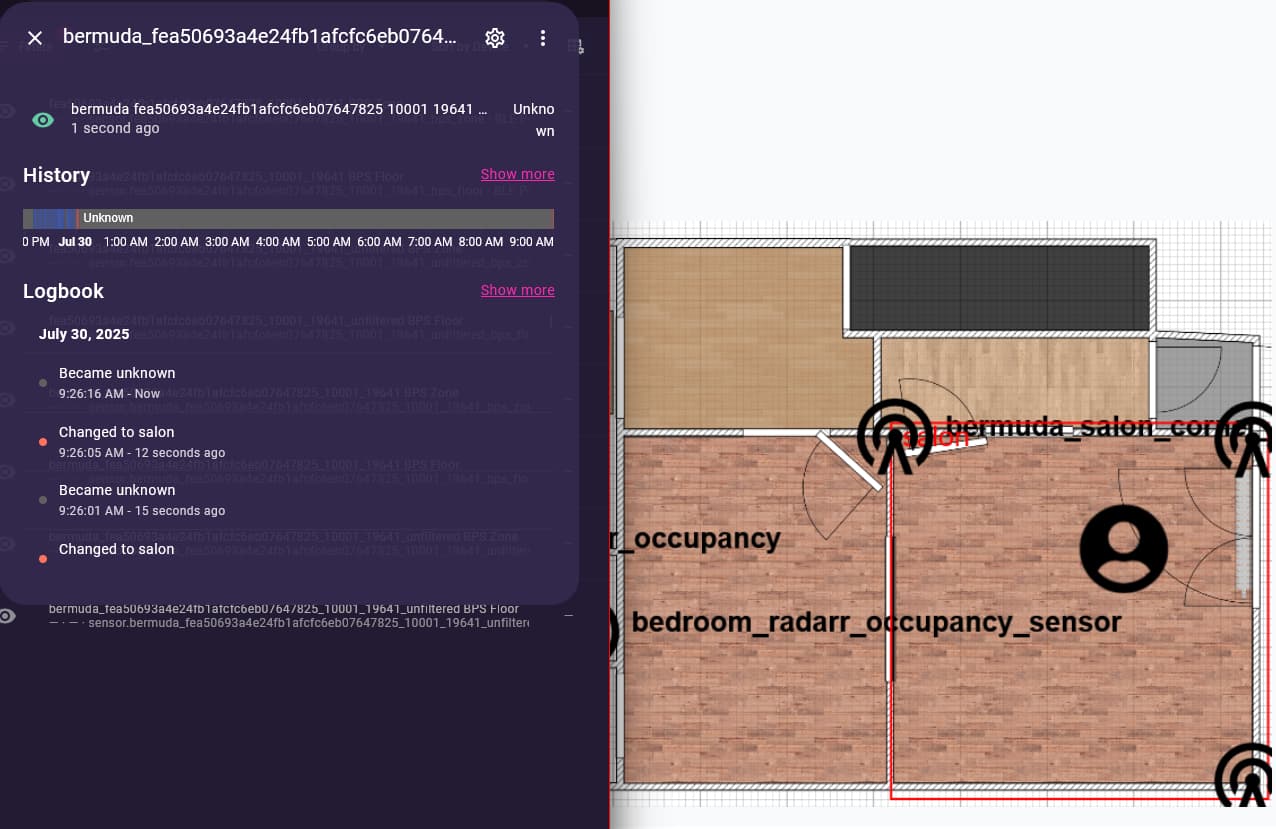Image resolution: width=1276 pixels, height=829 pixels.
Task: Show more in the History section
Action: pyautogui.click(x=517, y=174)
